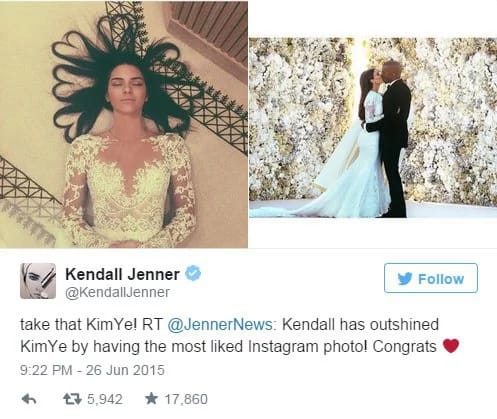The width and height of the screenshot is (497, 419).
Task: Follow Kendall Jenner
Action: coord(431,278)
